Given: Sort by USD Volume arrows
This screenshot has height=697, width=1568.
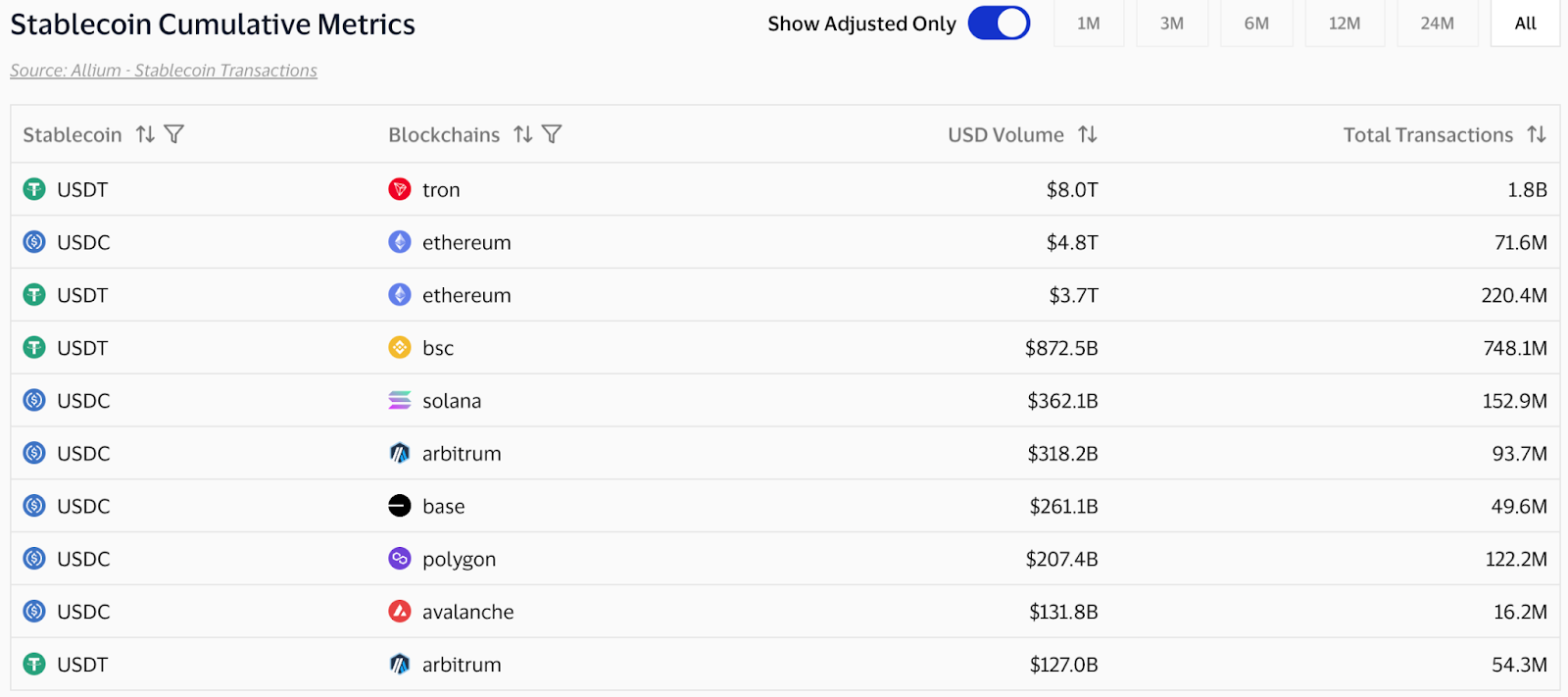Looking at the screenshot, I should (1087, 134).
